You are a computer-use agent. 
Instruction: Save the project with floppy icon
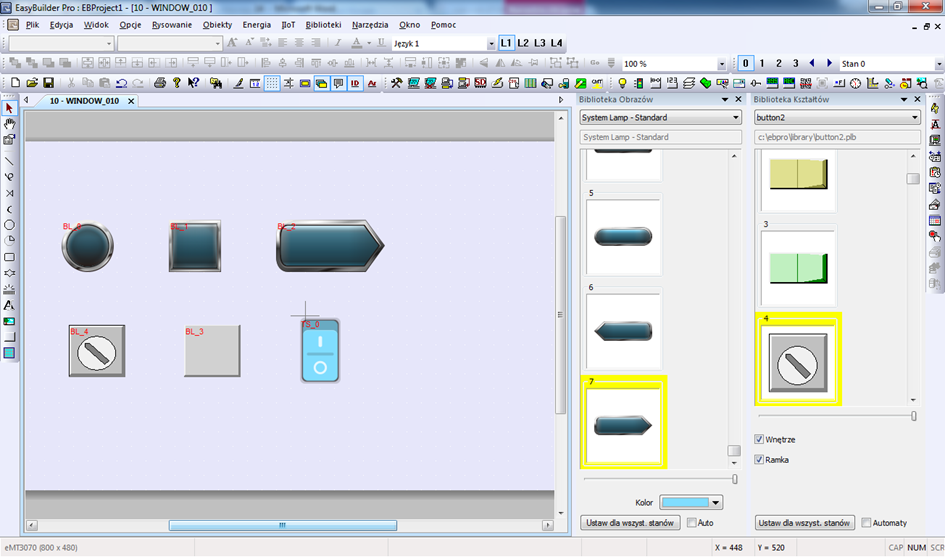(x=48, y=83)
